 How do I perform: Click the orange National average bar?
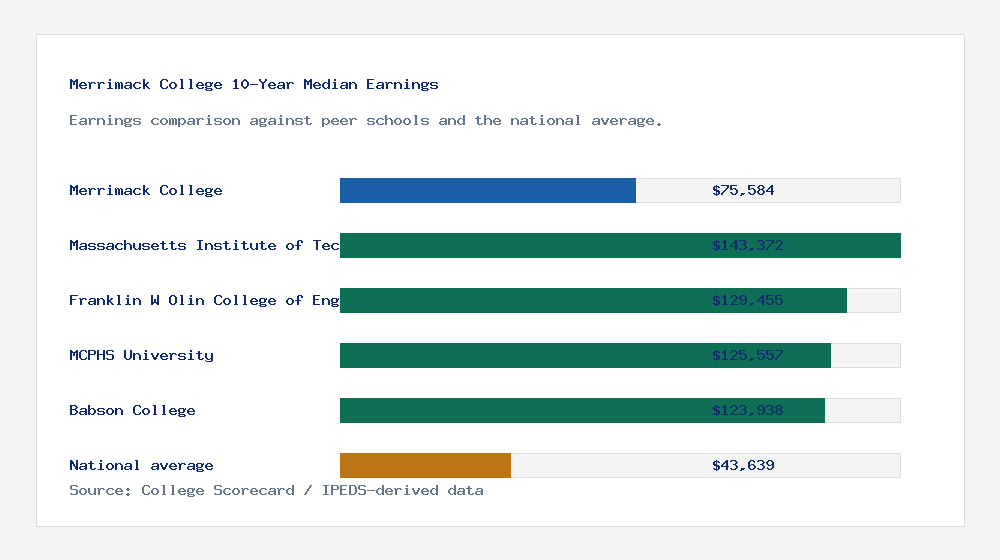coord(425,466)
